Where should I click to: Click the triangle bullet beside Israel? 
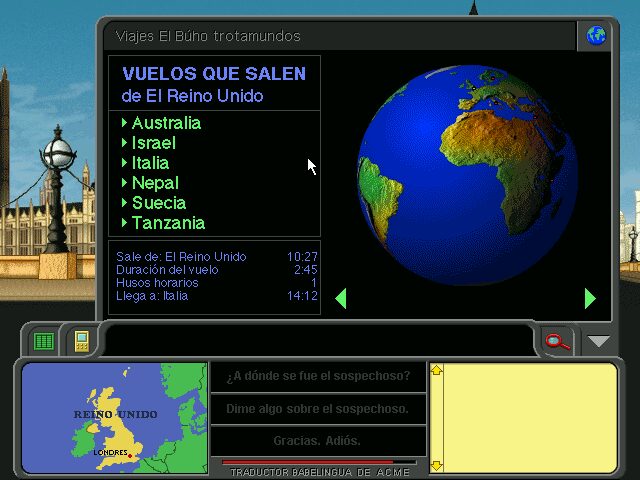124,142
